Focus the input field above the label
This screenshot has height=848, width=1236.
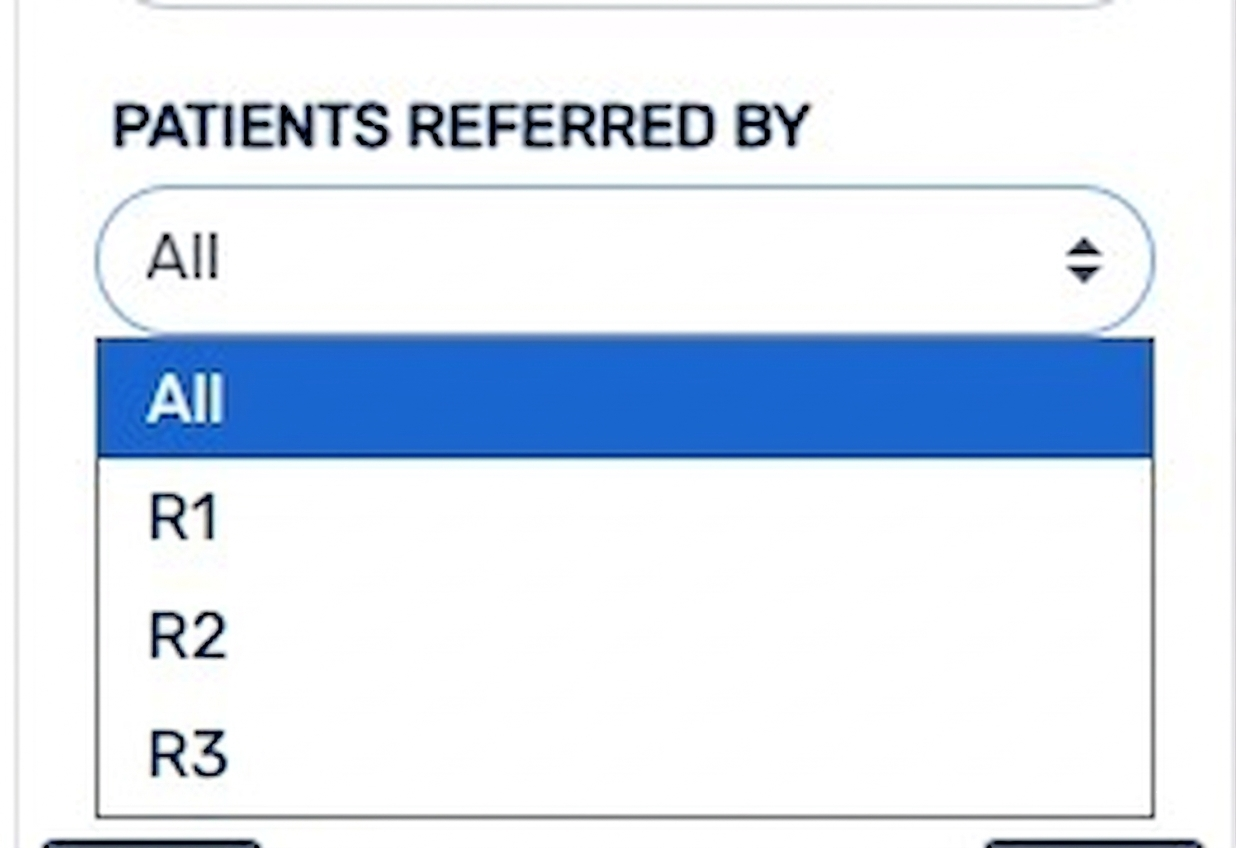(624, 3)
